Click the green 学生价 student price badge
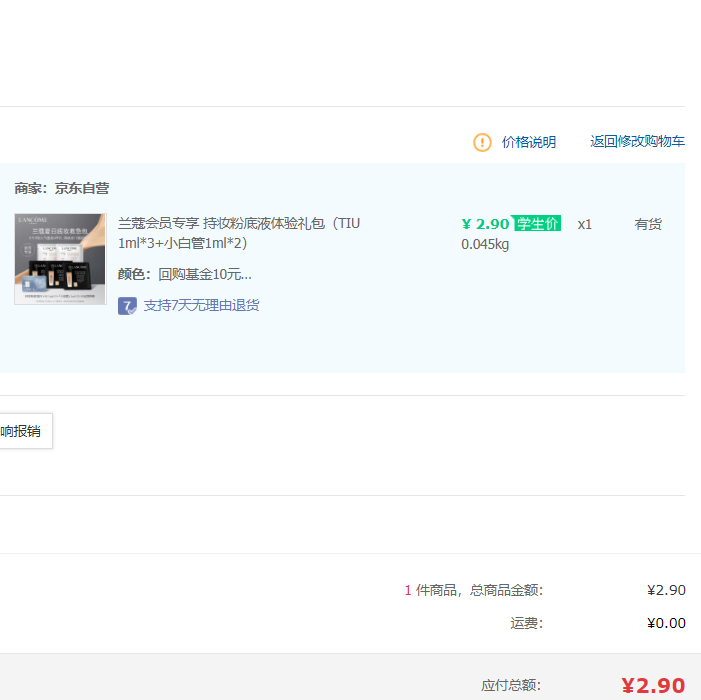This screenshot has width=701, height=700. coord(537,224)
